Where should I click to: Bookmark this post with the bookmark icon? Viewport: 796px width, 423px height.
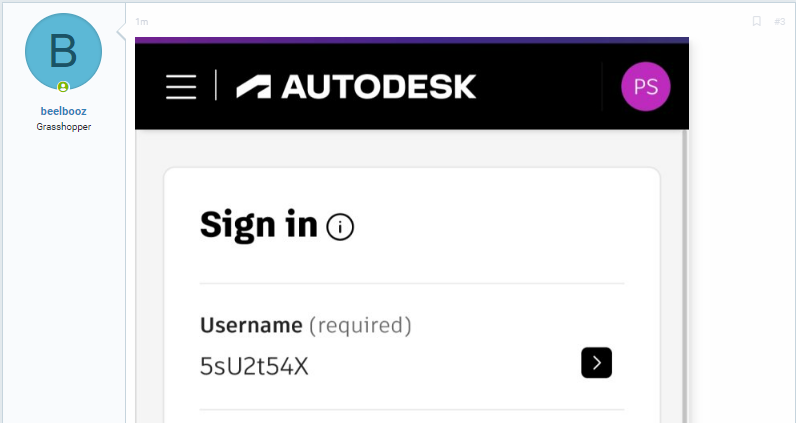pyautogui.click(x=756, y=21)
